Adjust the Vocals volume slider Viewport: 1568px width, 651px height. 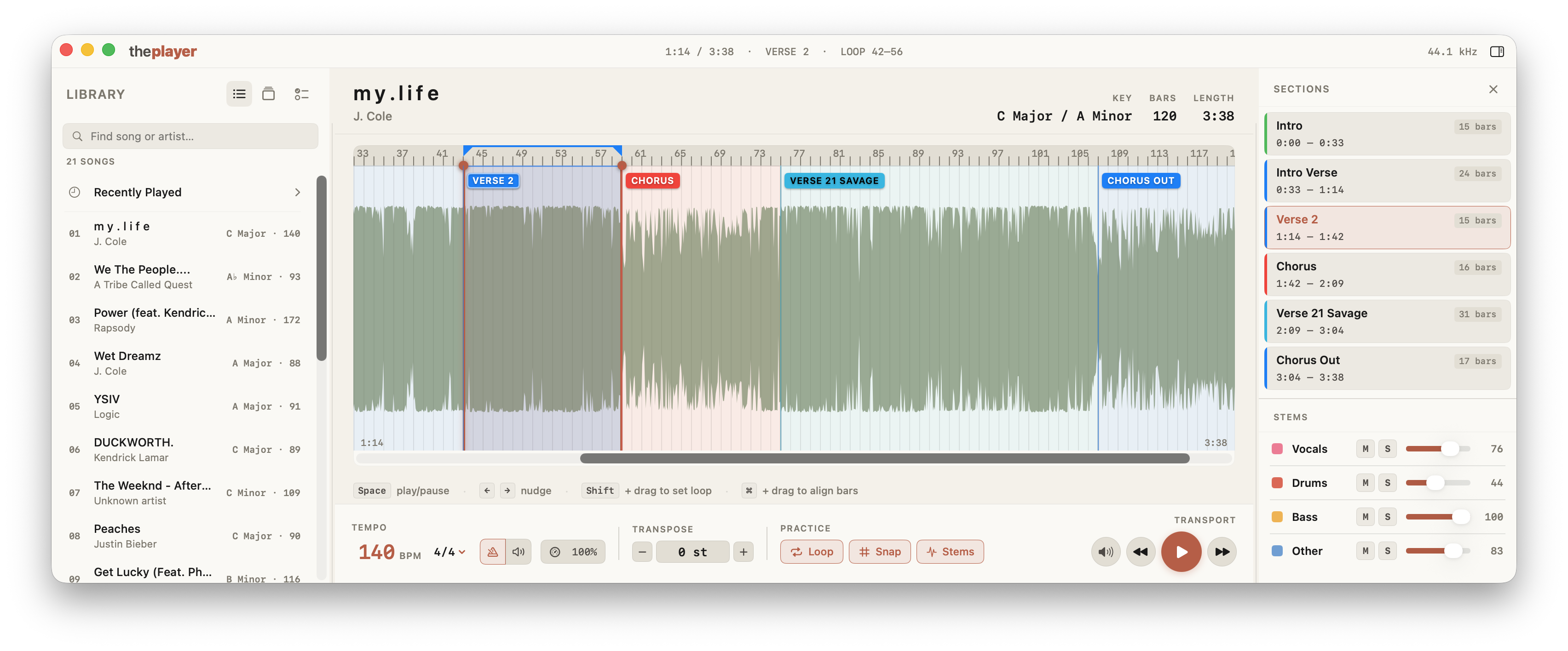[x=1438, y=449]
